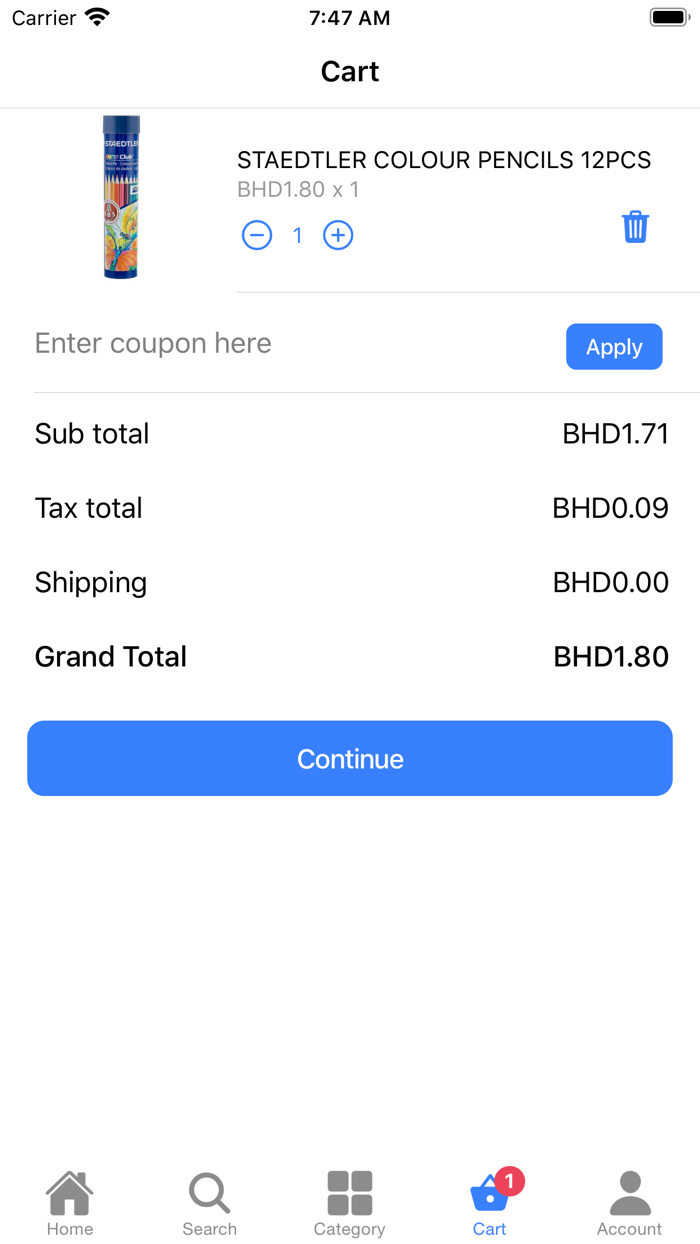Go to the Category tab
Viewport: 700px width, 1244px height.
click(350, 1204)
